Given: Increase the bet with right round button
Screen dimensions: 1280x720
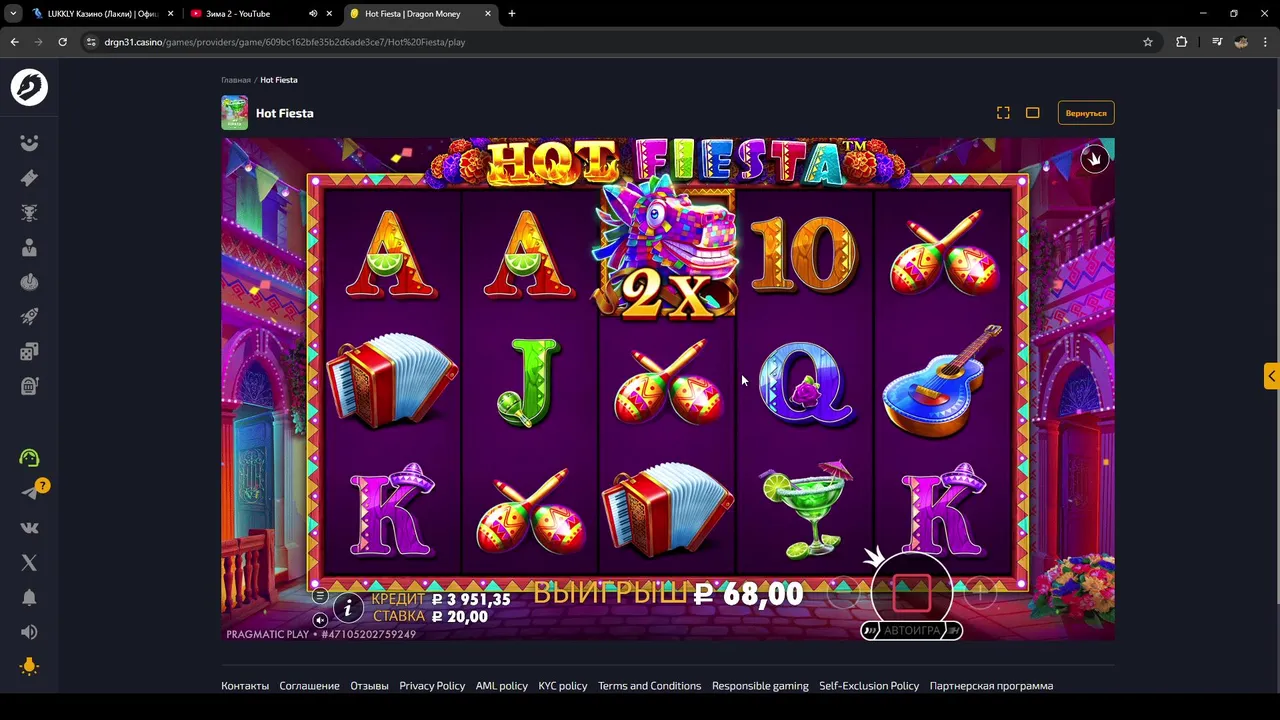Looking at the screenshot, I should (981, 594).
